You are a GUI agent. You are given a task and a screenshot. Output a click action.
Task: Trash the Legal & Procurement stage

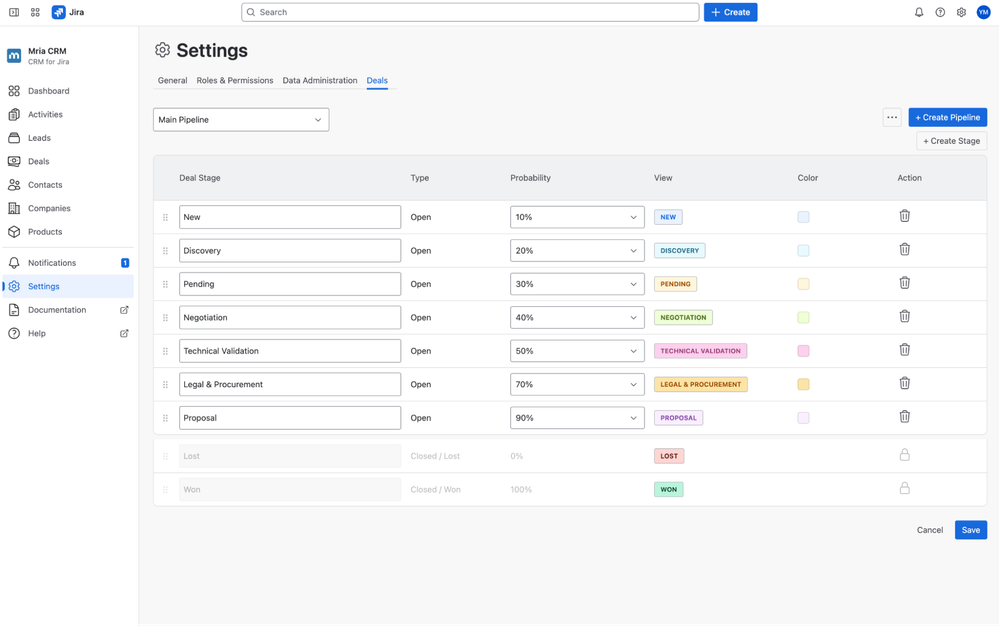904,383
